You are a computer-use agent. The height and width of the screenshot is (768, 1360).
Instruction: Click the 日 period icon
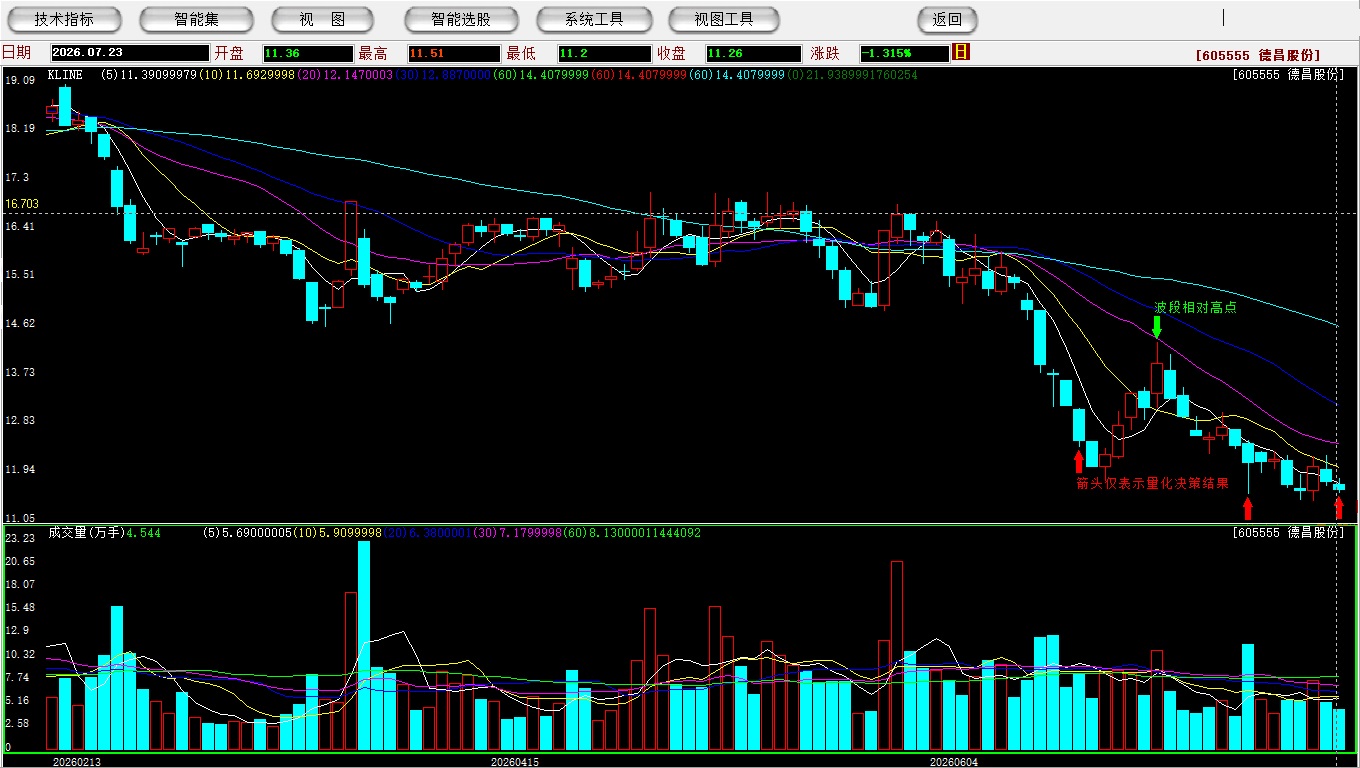point(961,52)
